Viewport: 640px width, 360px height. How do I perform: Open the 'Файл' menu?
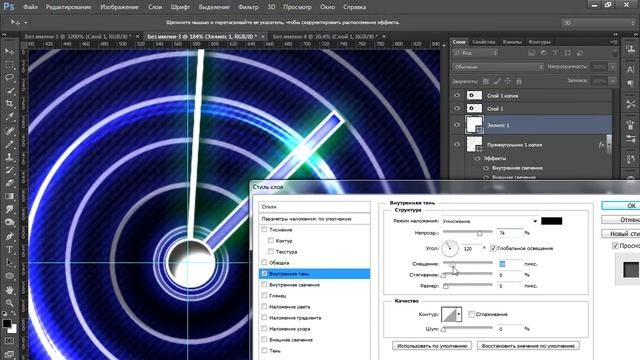[31, 7]
